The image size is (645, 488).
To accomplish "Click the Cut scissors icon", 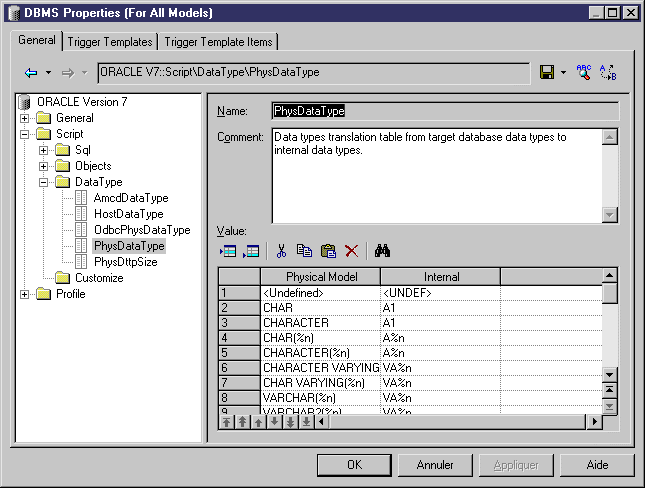I will (x=282, y=251).
